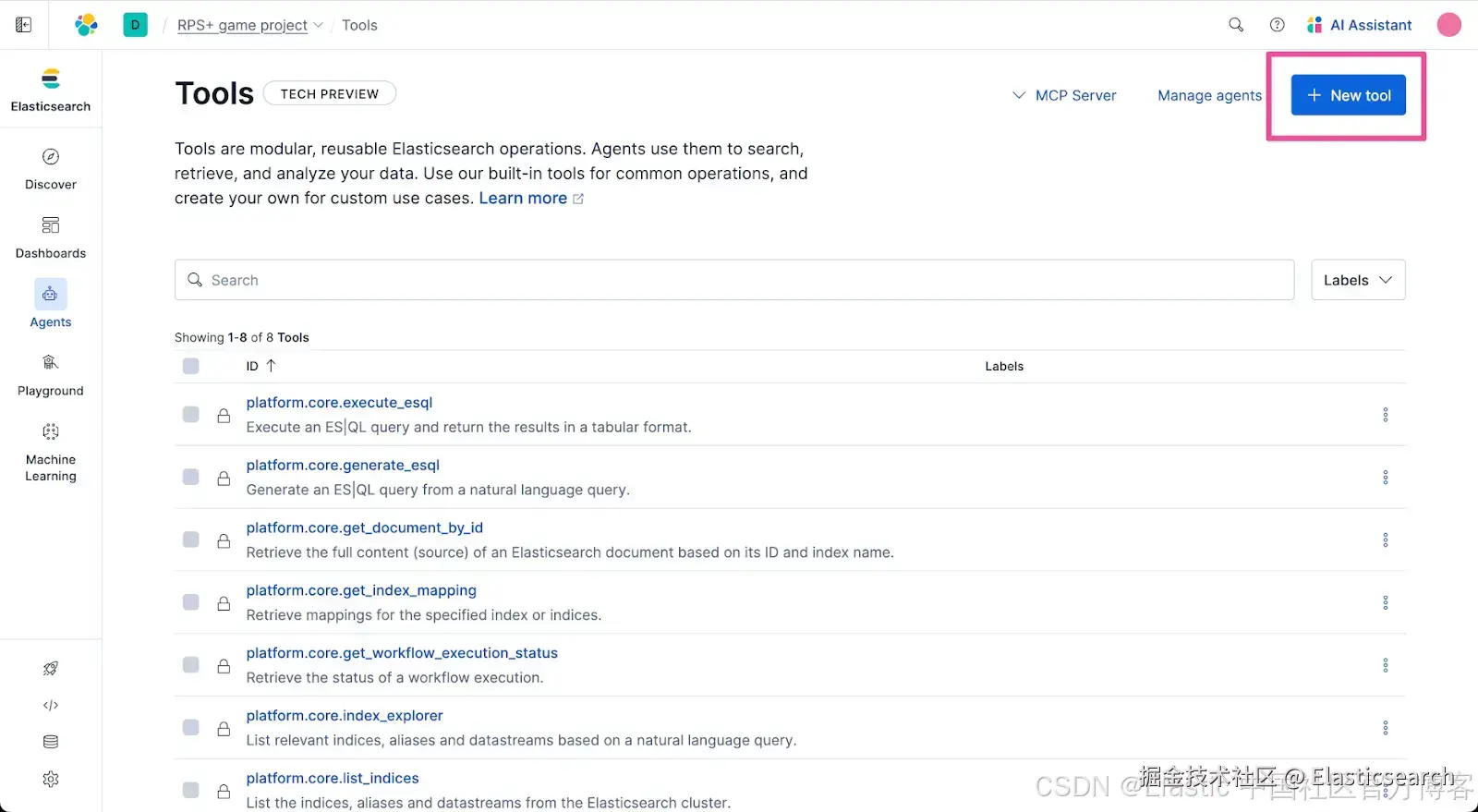Focus the tools Search field
The image size is (1478, 812).
[733, 280]
